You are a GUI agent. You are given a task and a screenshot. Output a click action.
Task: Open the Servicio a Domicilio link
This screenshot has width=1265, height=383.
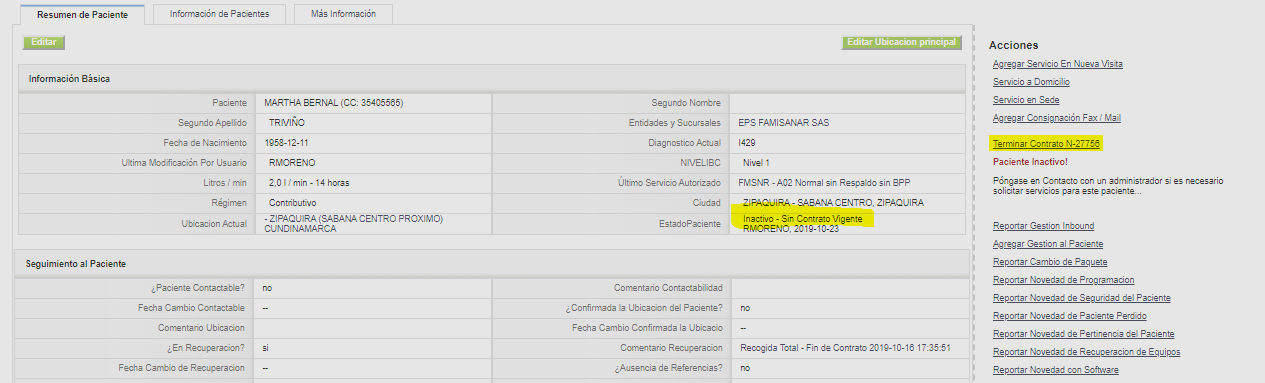1031,82
